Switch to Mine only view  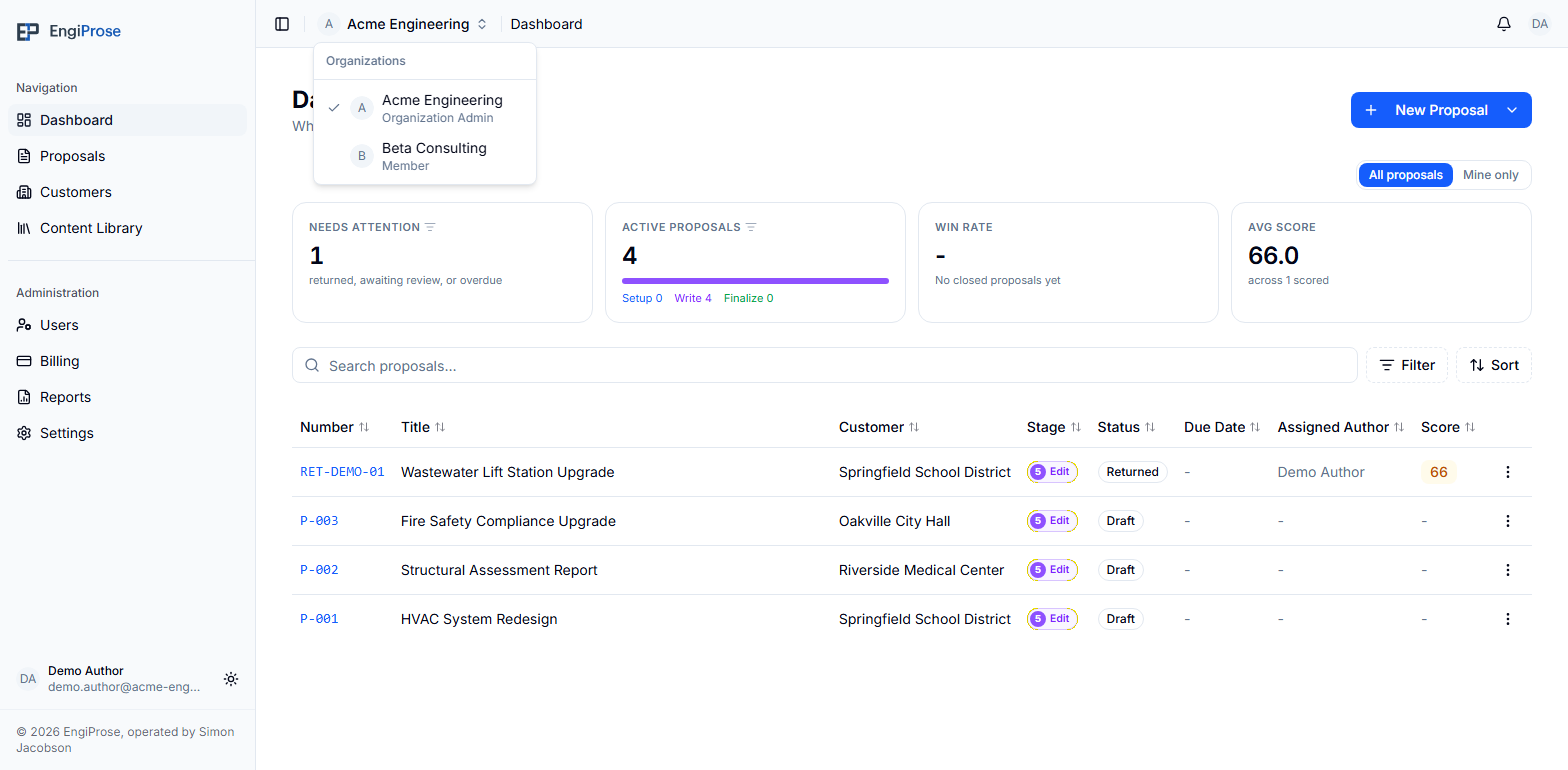tap(1490, 175)
